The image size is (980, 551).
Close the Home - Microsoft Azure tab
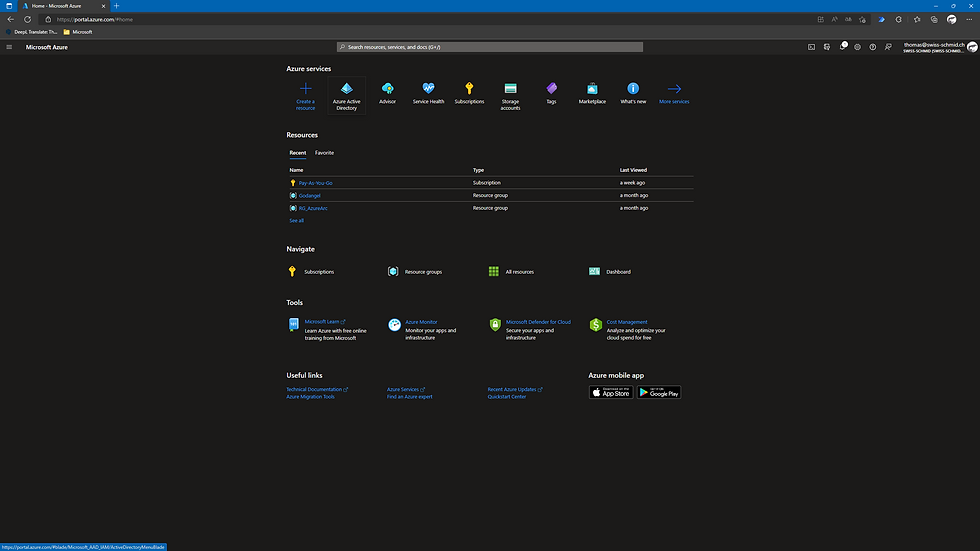click(x=103, y=6)
